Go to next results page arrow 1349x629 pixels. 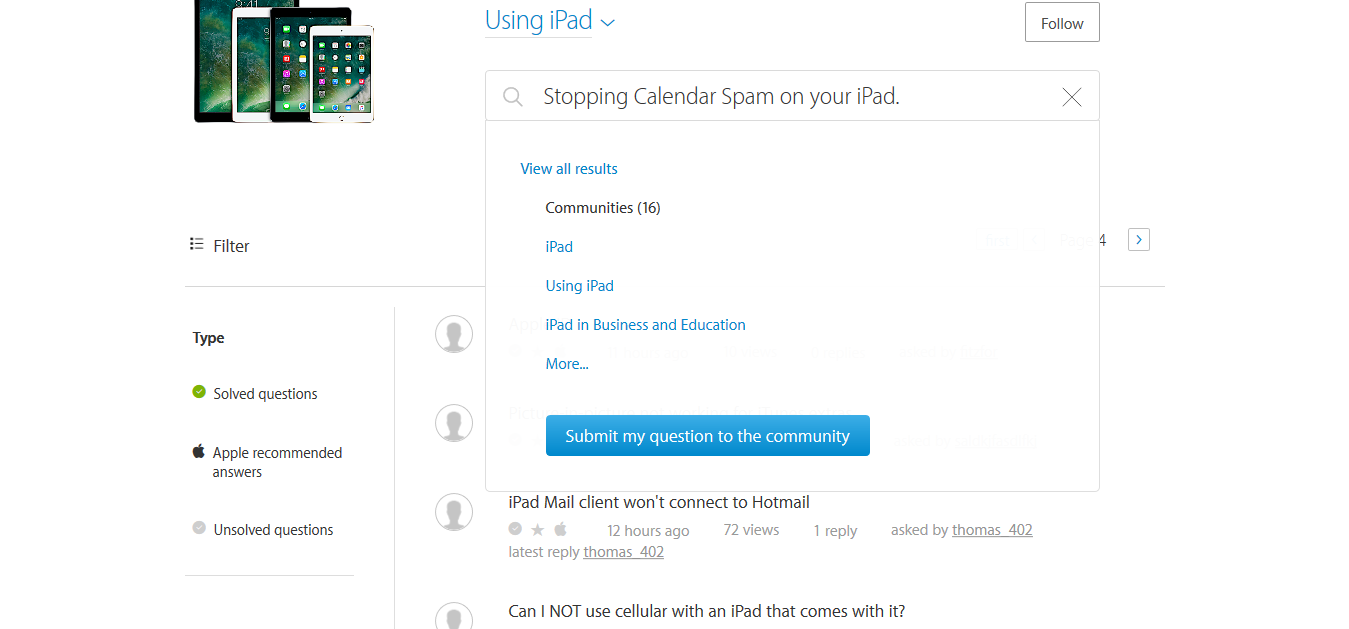click(1138, 240)
